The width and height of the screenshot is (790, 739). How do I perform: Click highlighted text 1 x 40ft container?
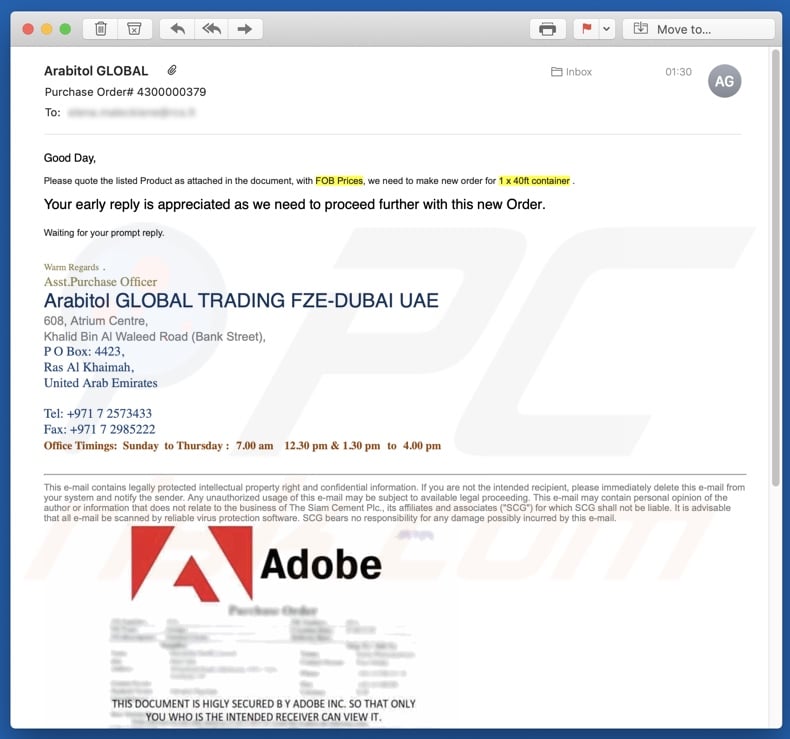tap(535, 180)
